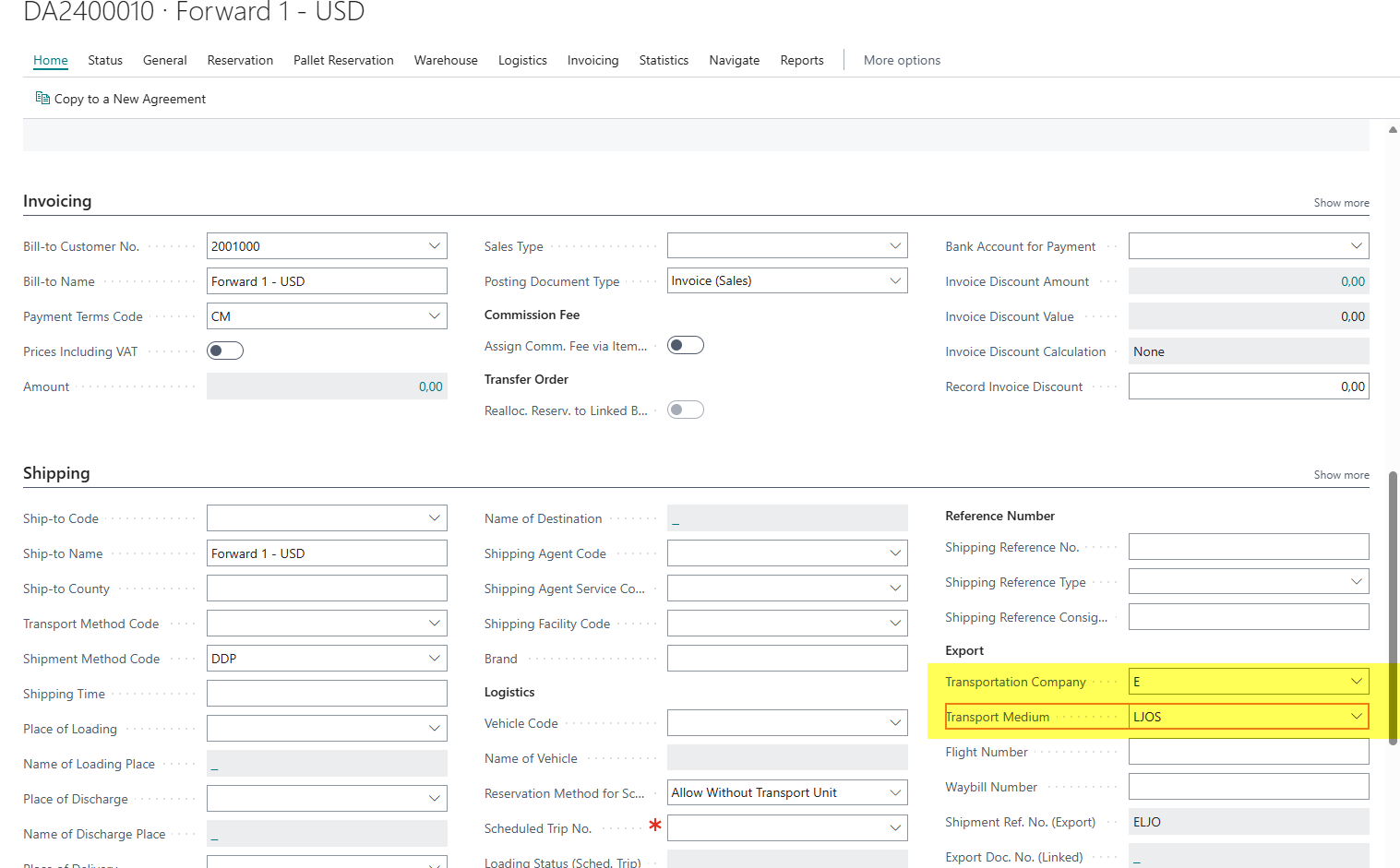Click More options in the menu bar
This screenshot has height=868, width=1400.
pyautogui.click(x=902, y=60)
